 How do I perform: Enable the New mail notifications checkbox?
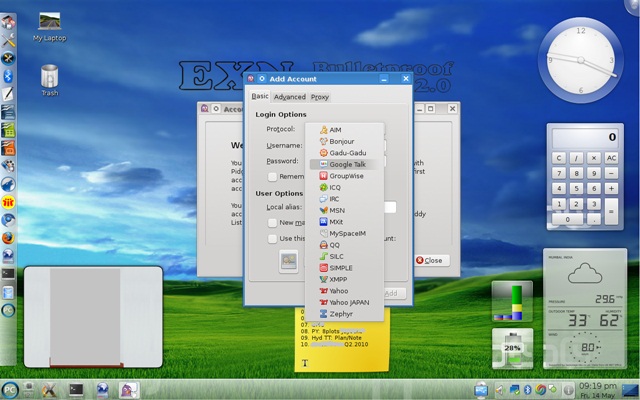[272, 223]
